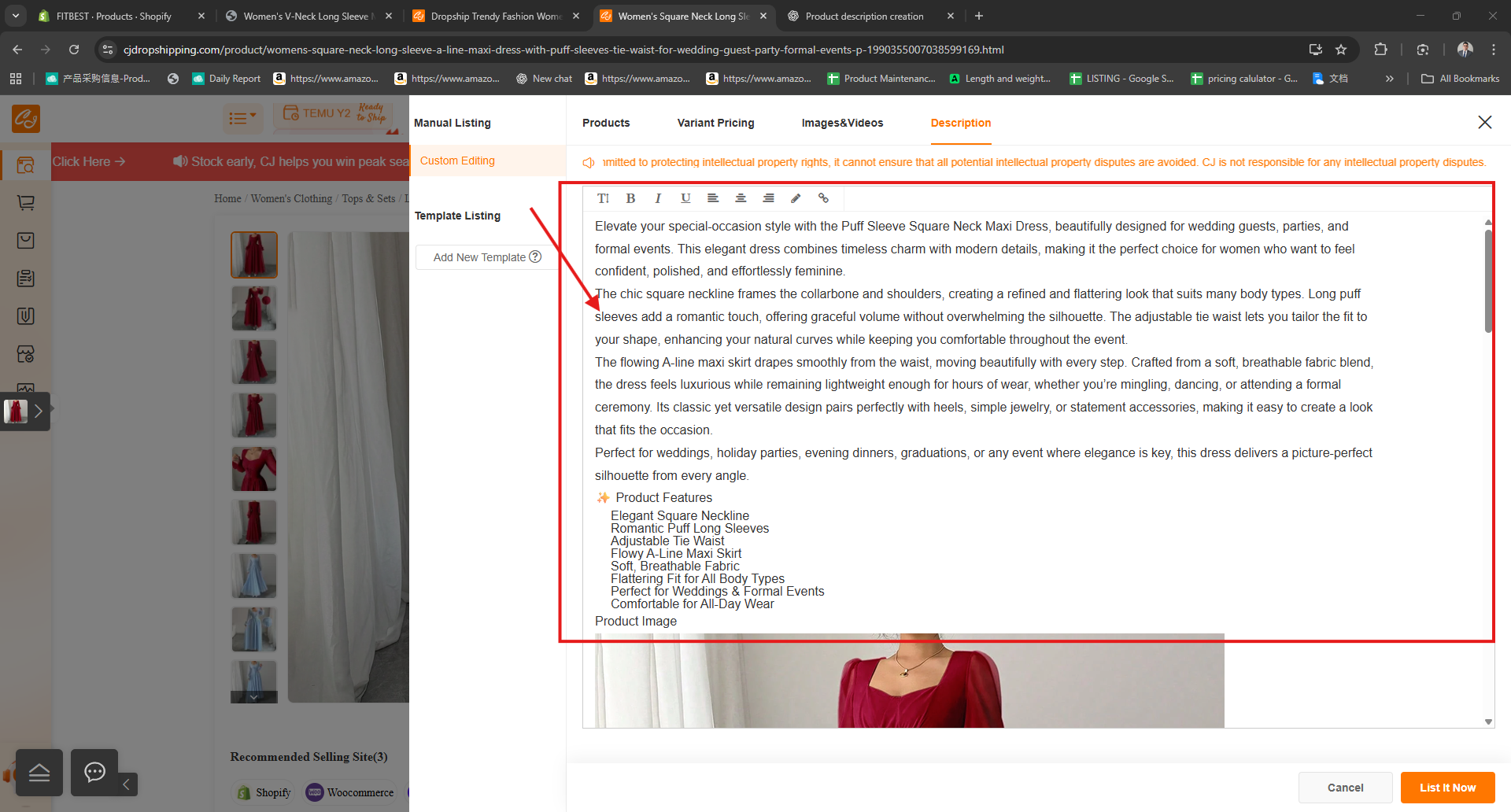
Task: Click the Add New Template help icon
Action: (536, 257)
